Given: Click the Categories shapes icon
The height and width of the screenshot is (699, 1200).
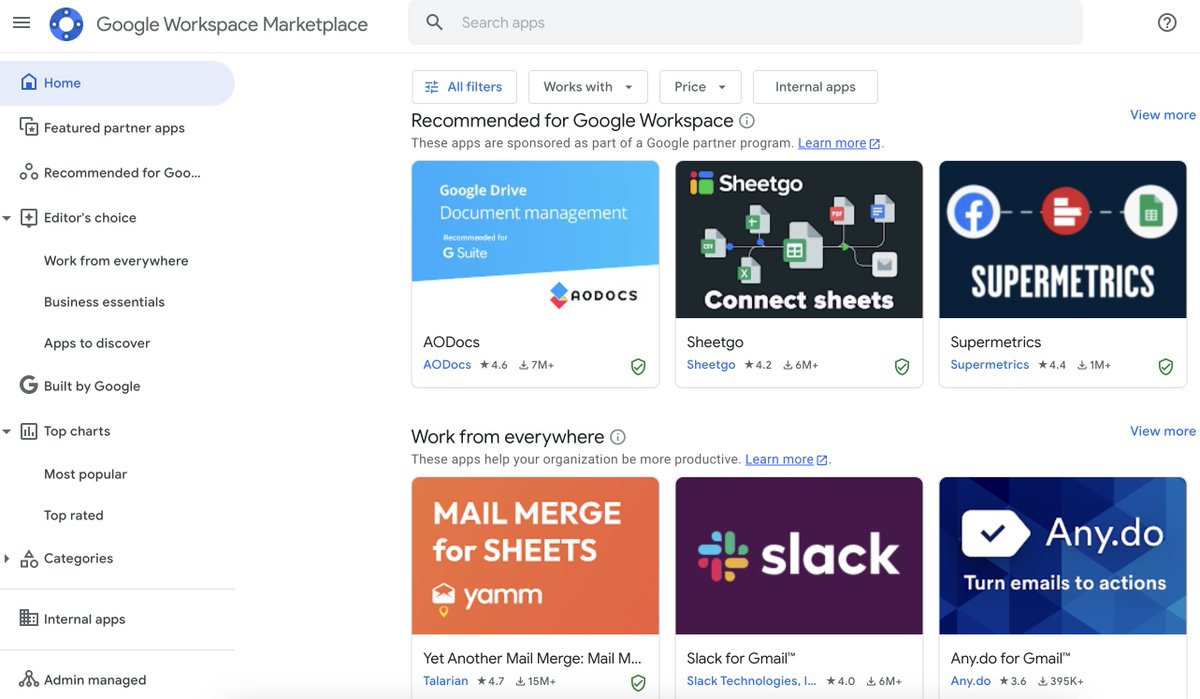Looking at the screenshot, I should click(x=29, y=558).
